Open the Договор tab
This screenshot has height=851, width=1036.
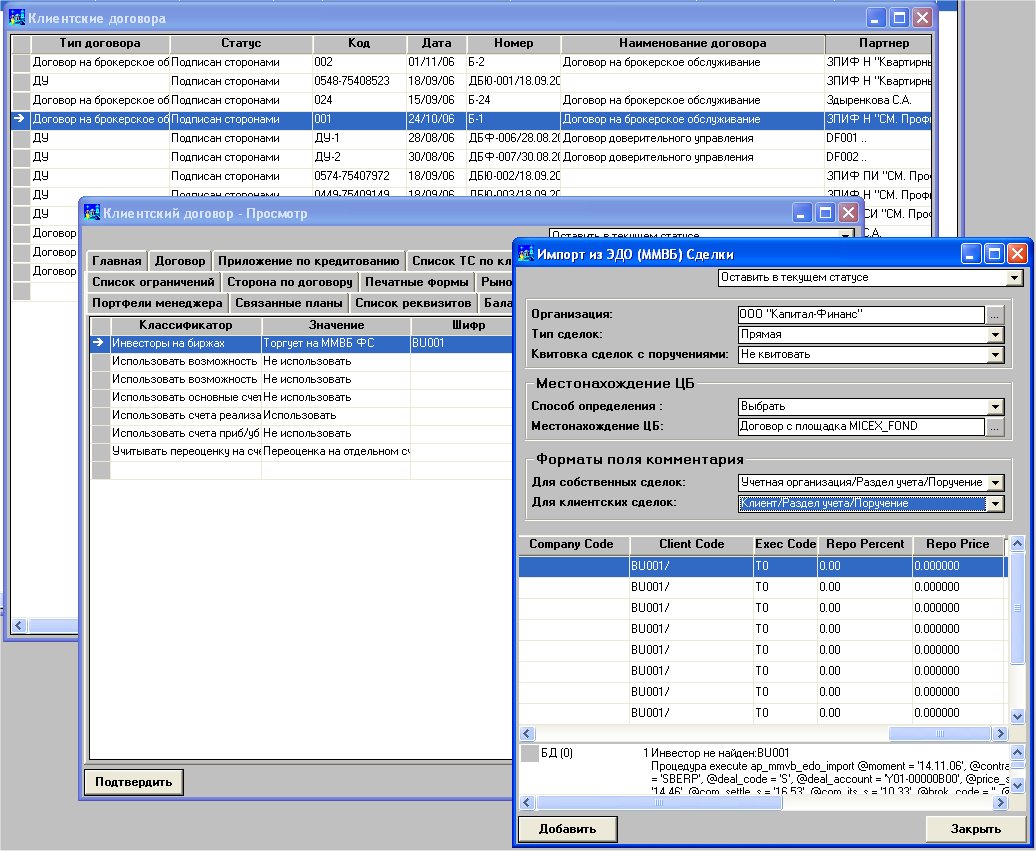coord(180,261)
